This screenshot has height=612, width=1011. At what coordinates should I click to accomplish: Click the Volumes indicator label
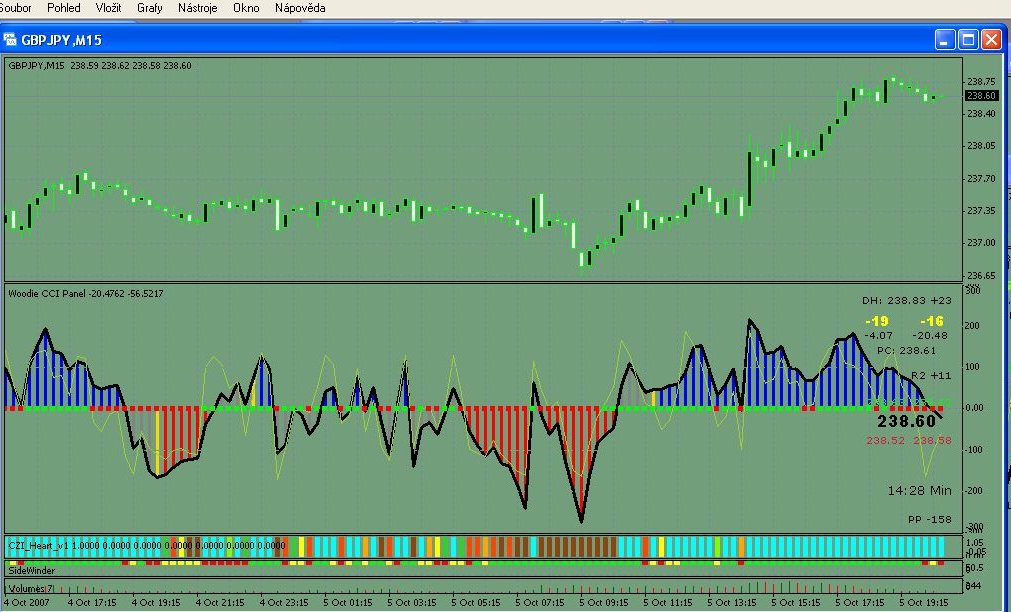tap(30, 588)
